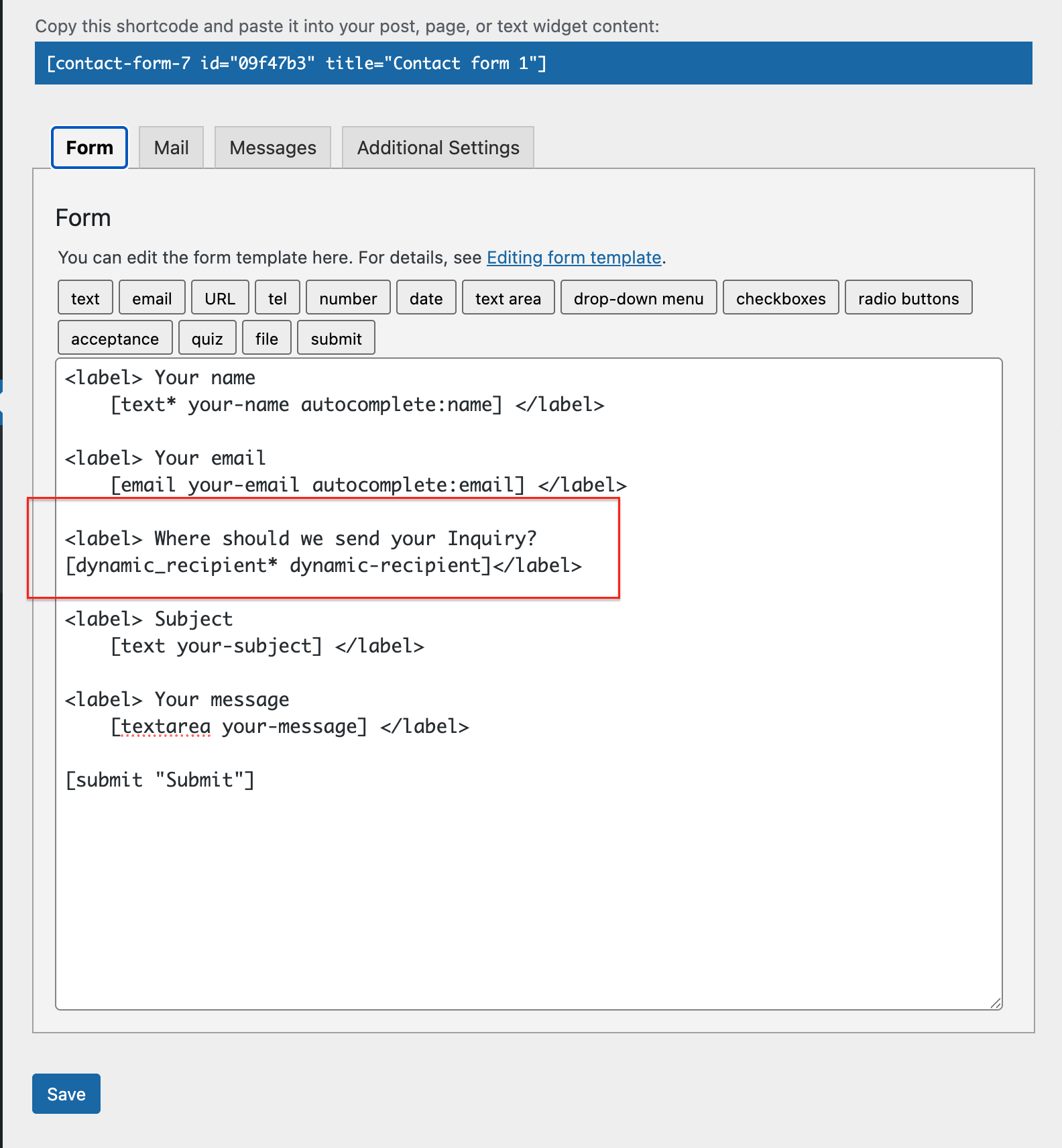This screenshot has width=1062, height=1148.
Task: Insert a tel tag
Action: 278,298
